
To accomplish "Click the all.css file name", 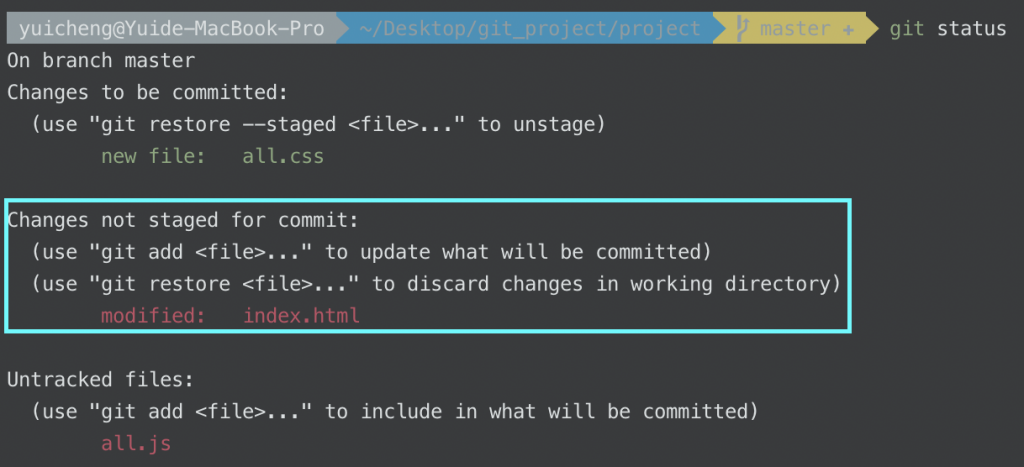I will click(283, 156).
